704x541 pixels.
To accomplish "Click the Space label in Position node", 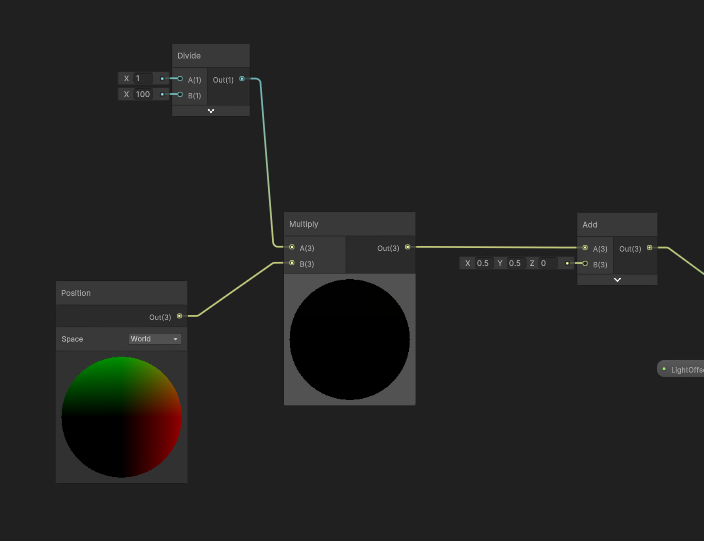I will point(72,339).
